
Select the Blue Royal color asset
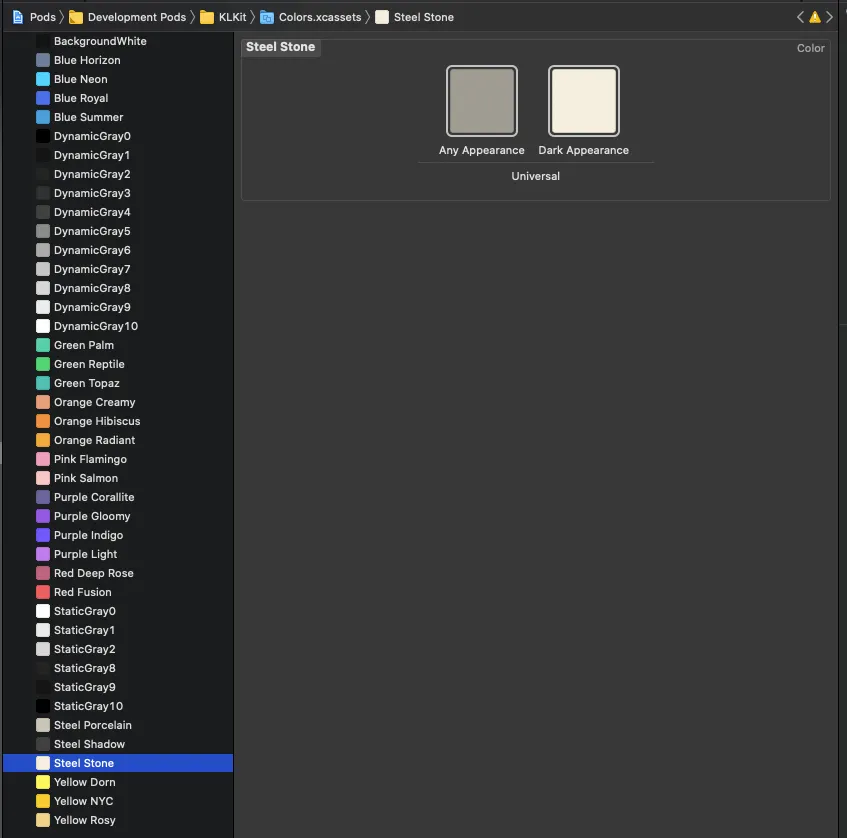point(118,98)
